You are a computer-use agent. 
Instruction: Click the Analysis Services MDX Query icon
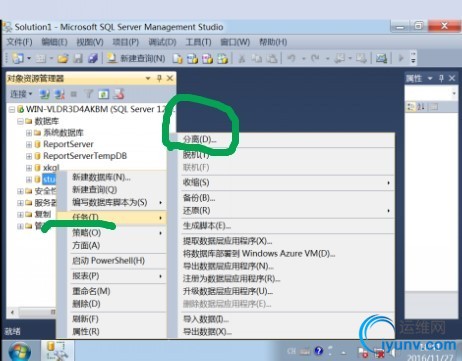[x=192, y=59]
